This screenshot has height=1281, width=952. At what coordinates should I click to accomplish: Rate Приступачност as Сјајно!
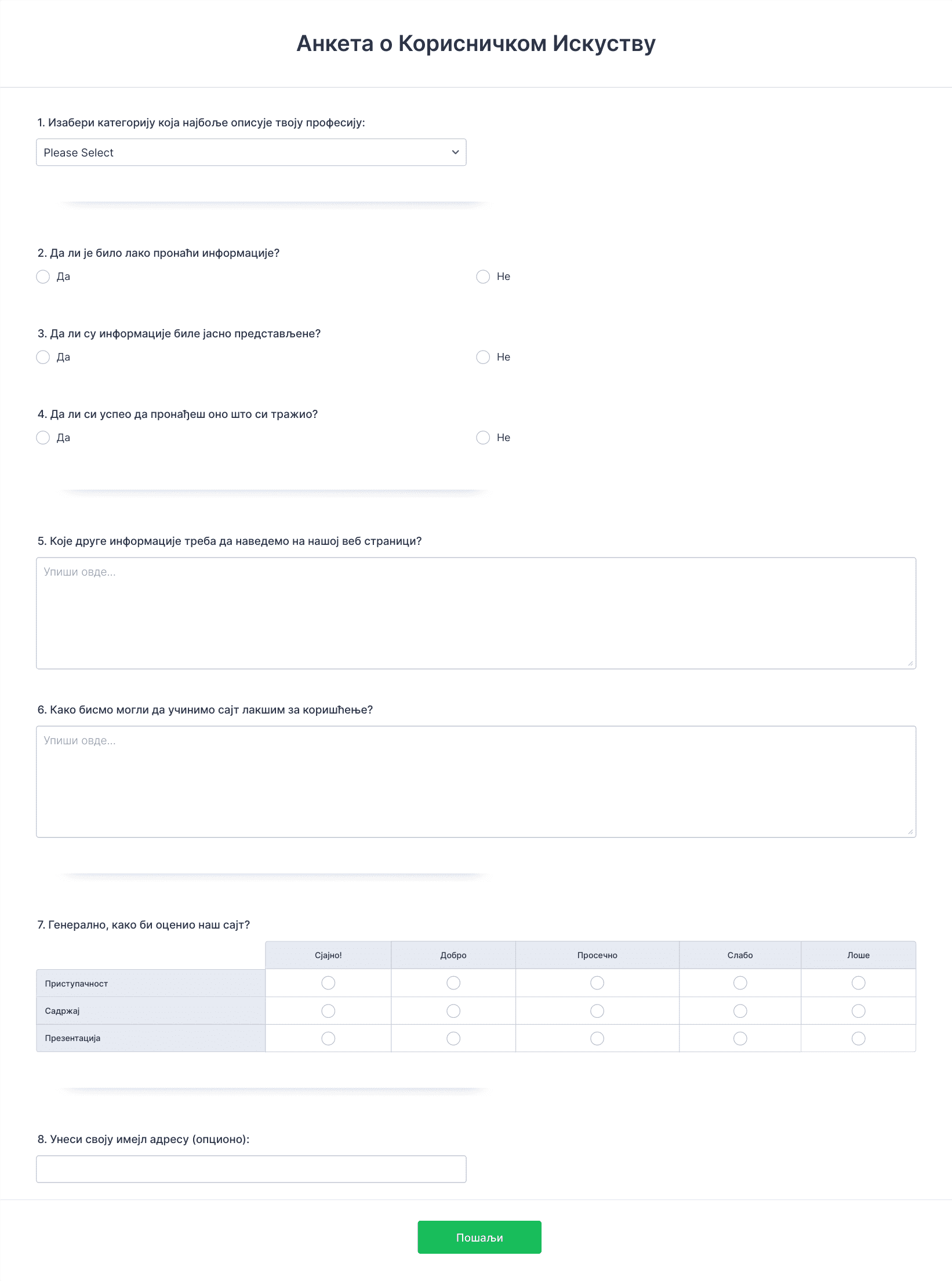coord(328,983)
